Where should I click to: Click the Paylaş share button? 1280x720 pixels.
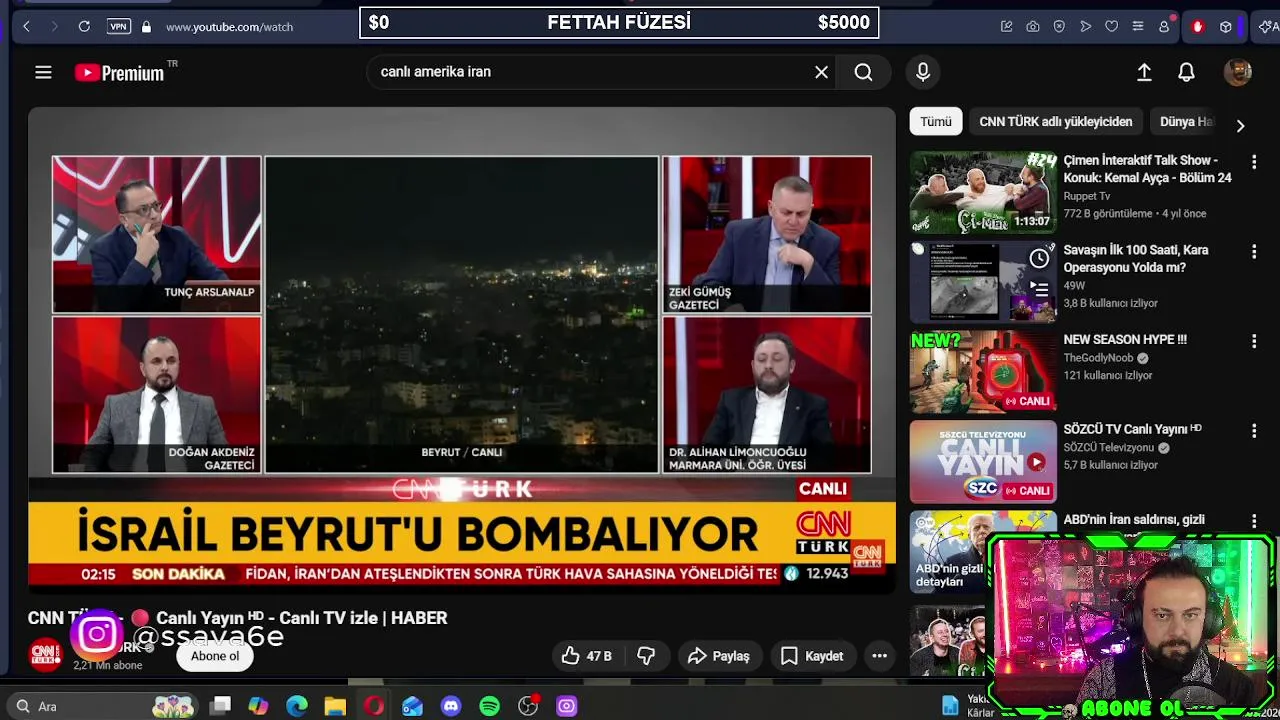pos(719,656)
